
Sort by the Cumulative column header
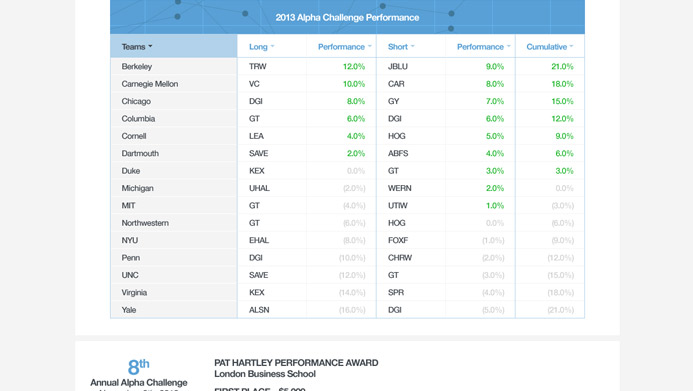point(549,47)
